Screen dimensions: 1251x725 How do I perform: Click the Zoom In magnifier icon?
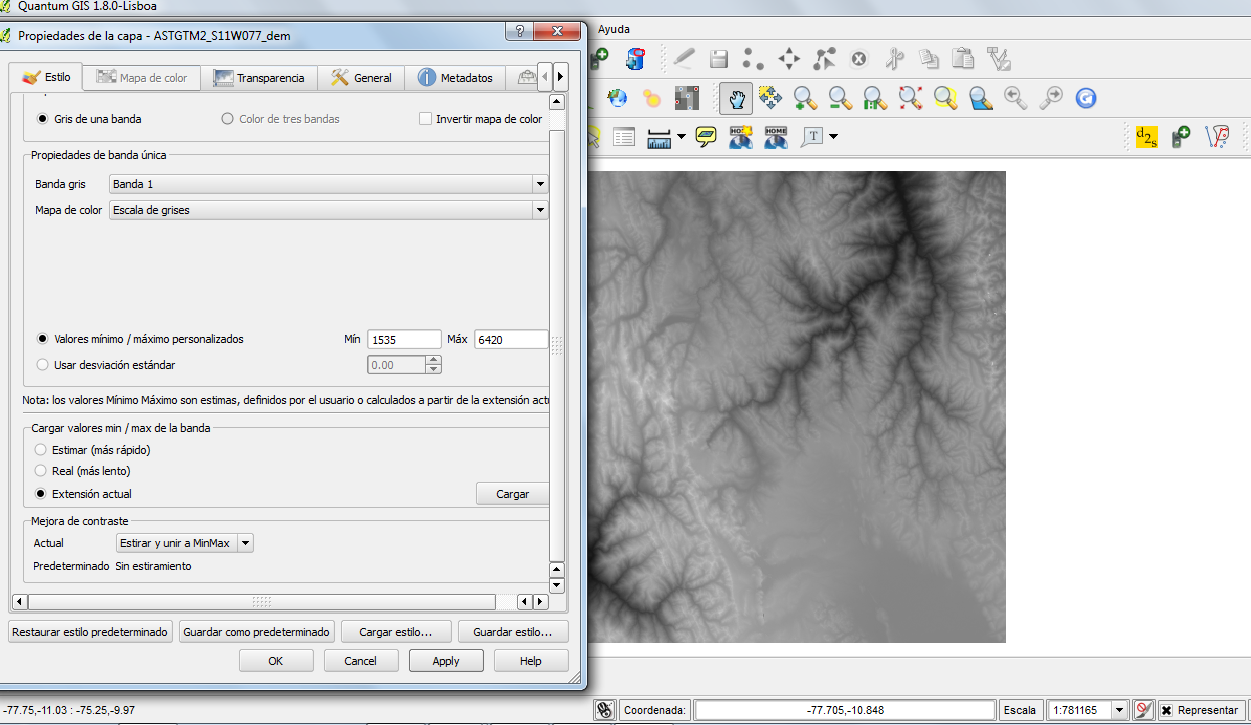tap(805, 98)
